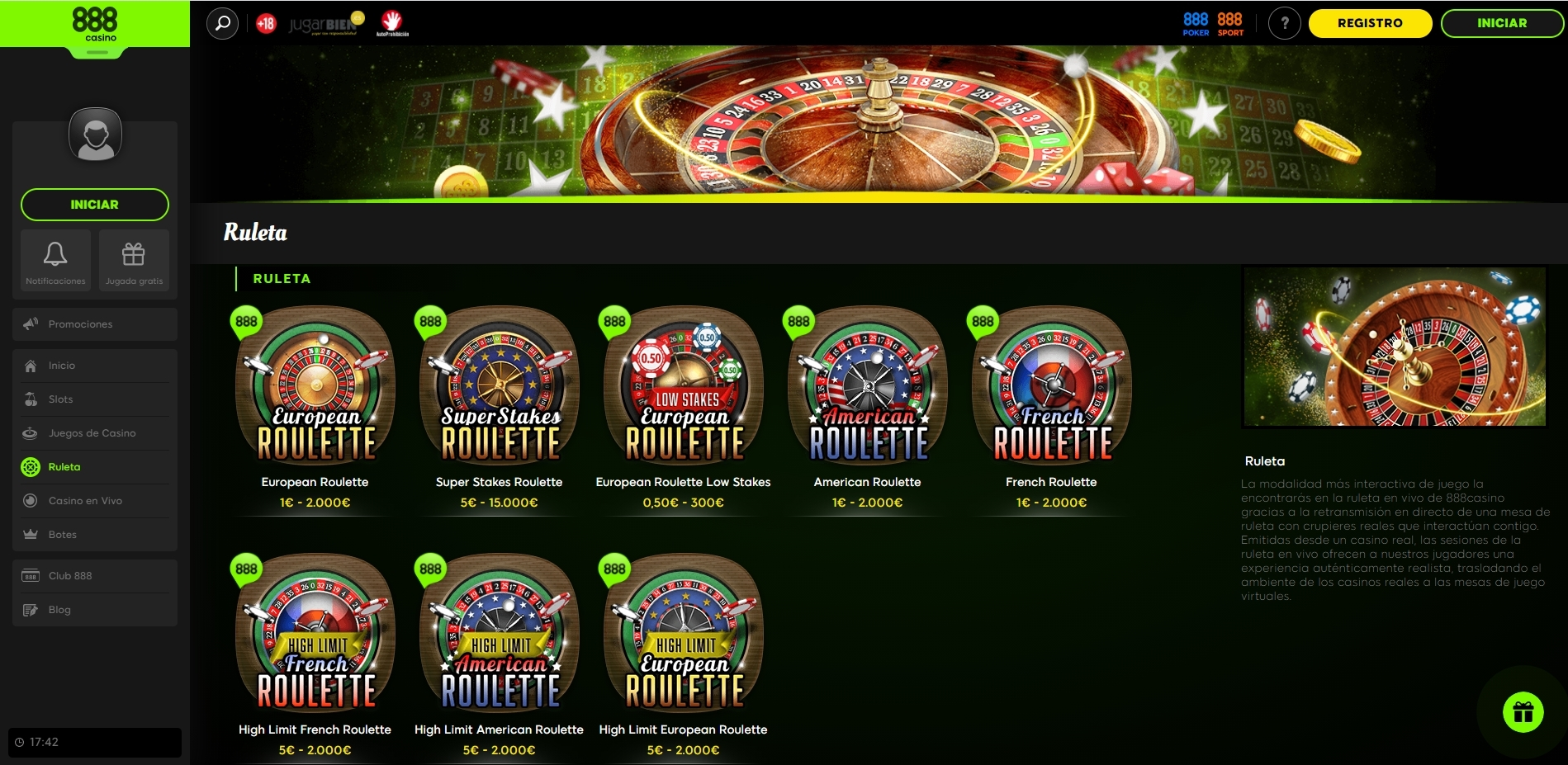Click the floating green gift button
Screen dimensions: 1568x765
click(1523, 711)
